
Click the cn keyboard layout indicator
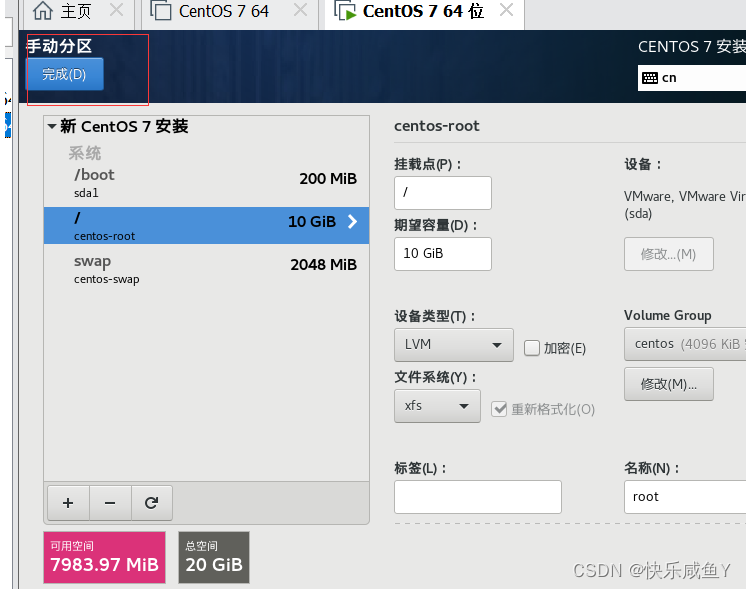tap(691, 78)
